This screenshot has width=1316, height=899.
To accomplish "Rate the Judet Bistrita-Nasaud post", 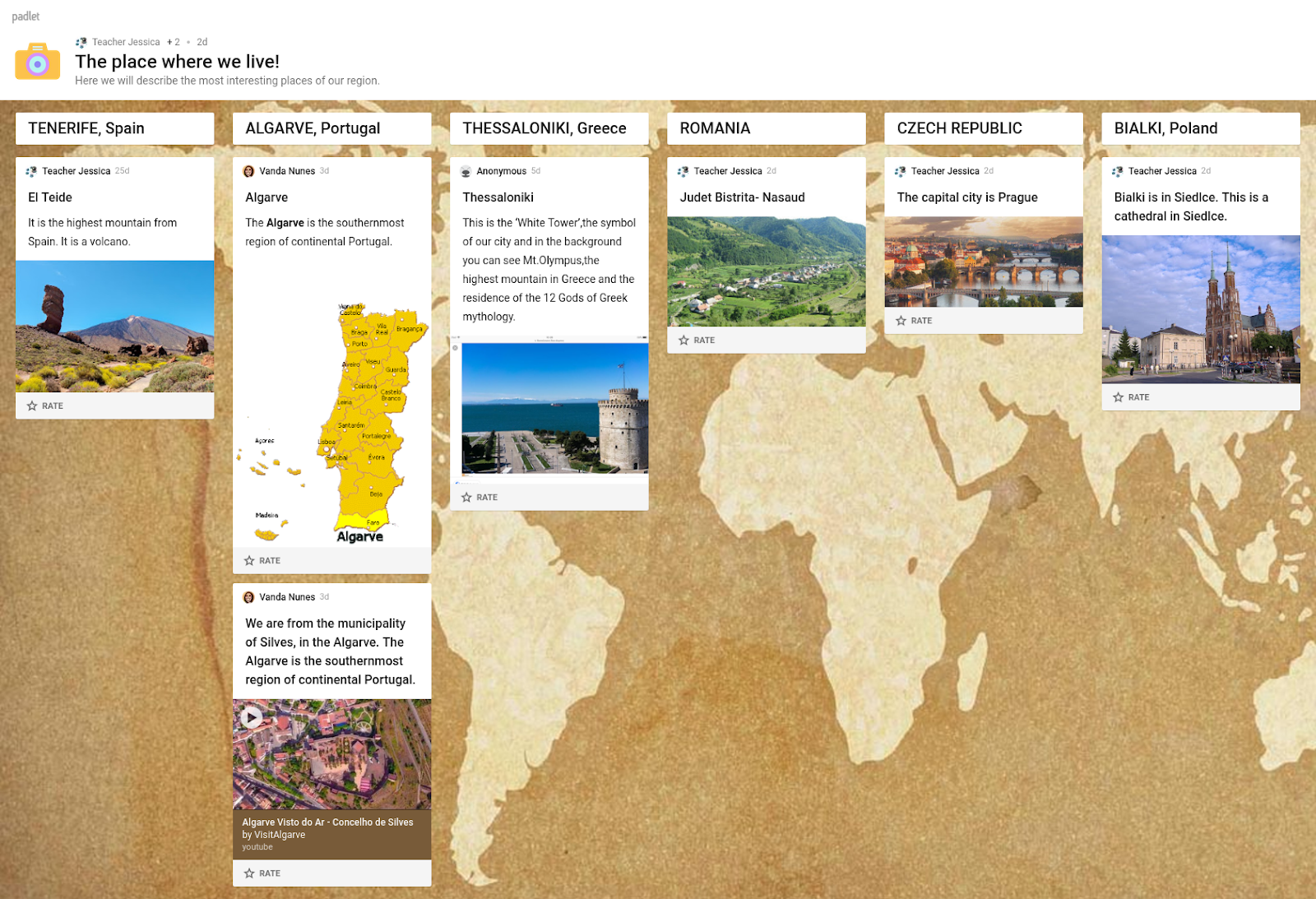I will click(x=697, y=340).
